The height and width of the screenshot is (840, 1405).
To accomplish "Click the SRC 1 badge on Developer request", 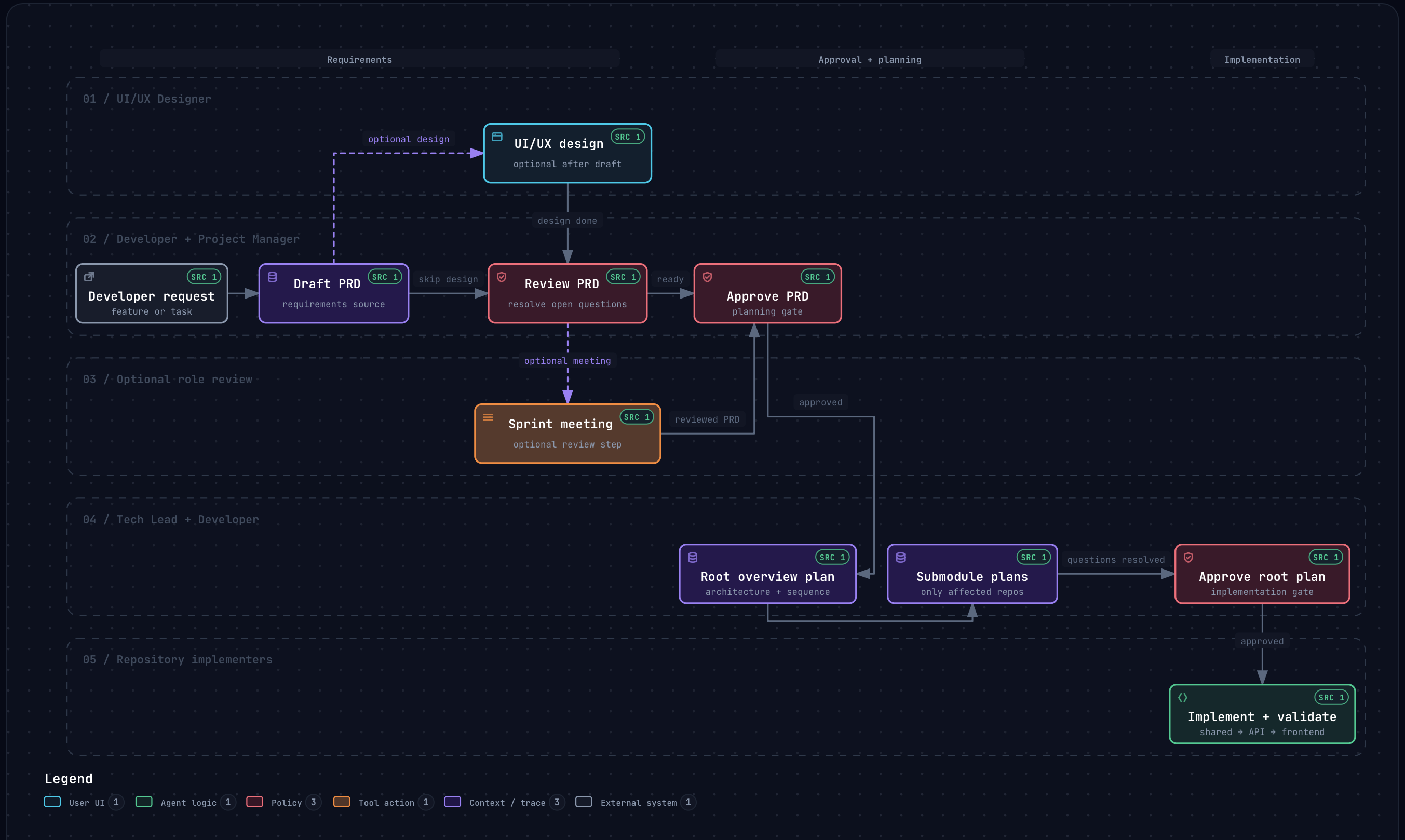I will (x=204, y=277).
